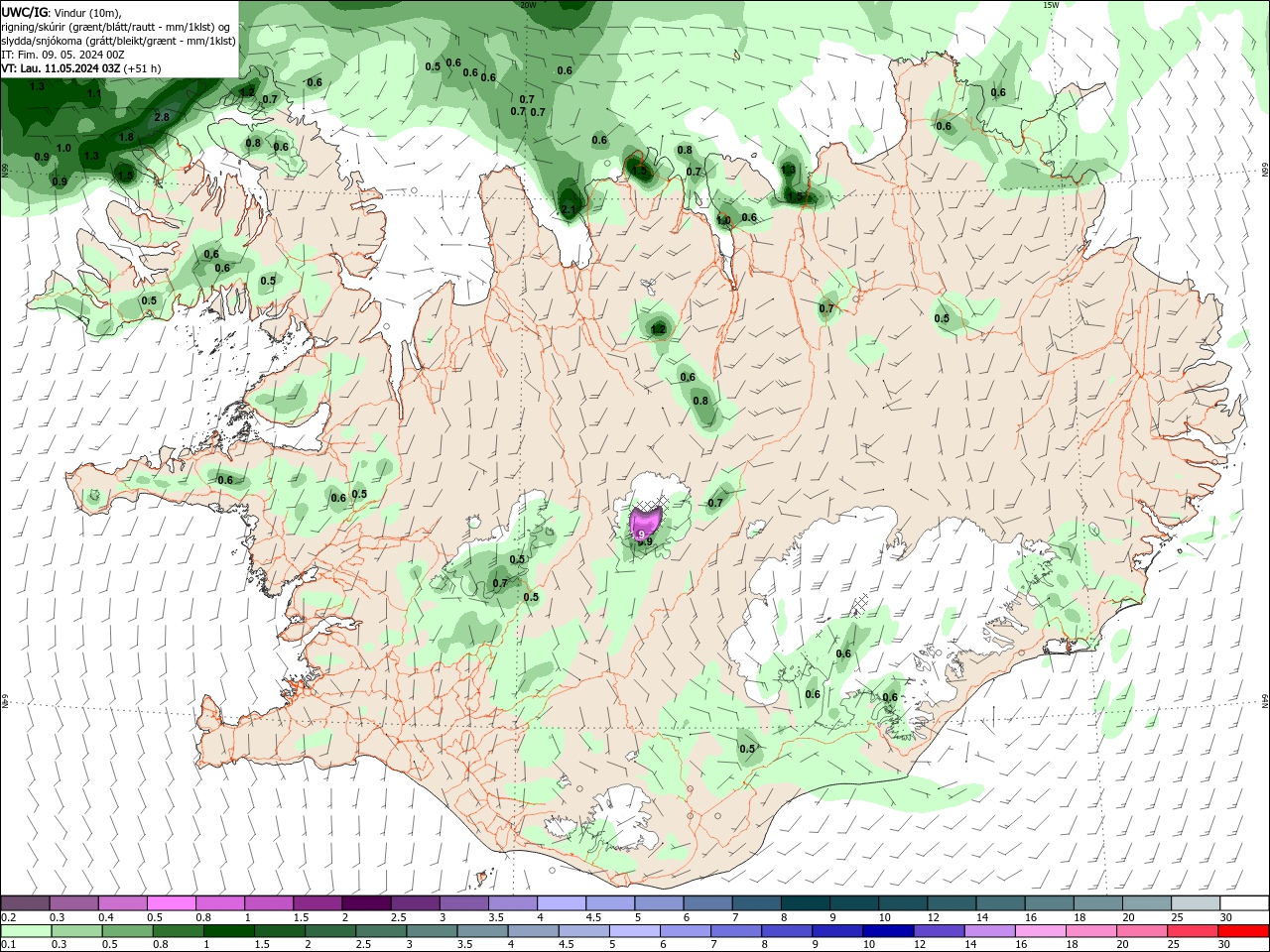The image size is (1270, 952).
Task: Click the 1.8 precipitation value label
Action: click(x=126, y=137)
